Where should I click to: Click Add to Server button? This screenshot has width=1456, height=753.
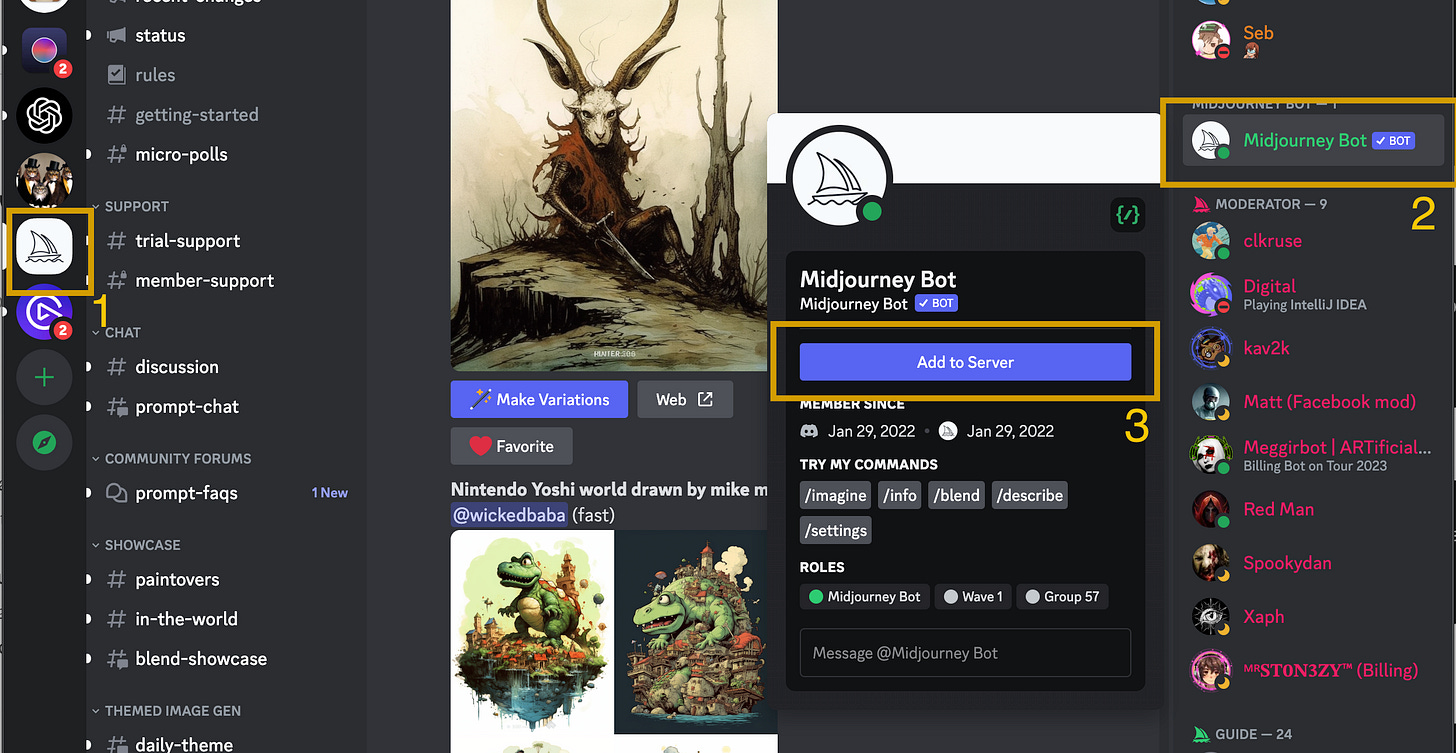coord(965,362)
